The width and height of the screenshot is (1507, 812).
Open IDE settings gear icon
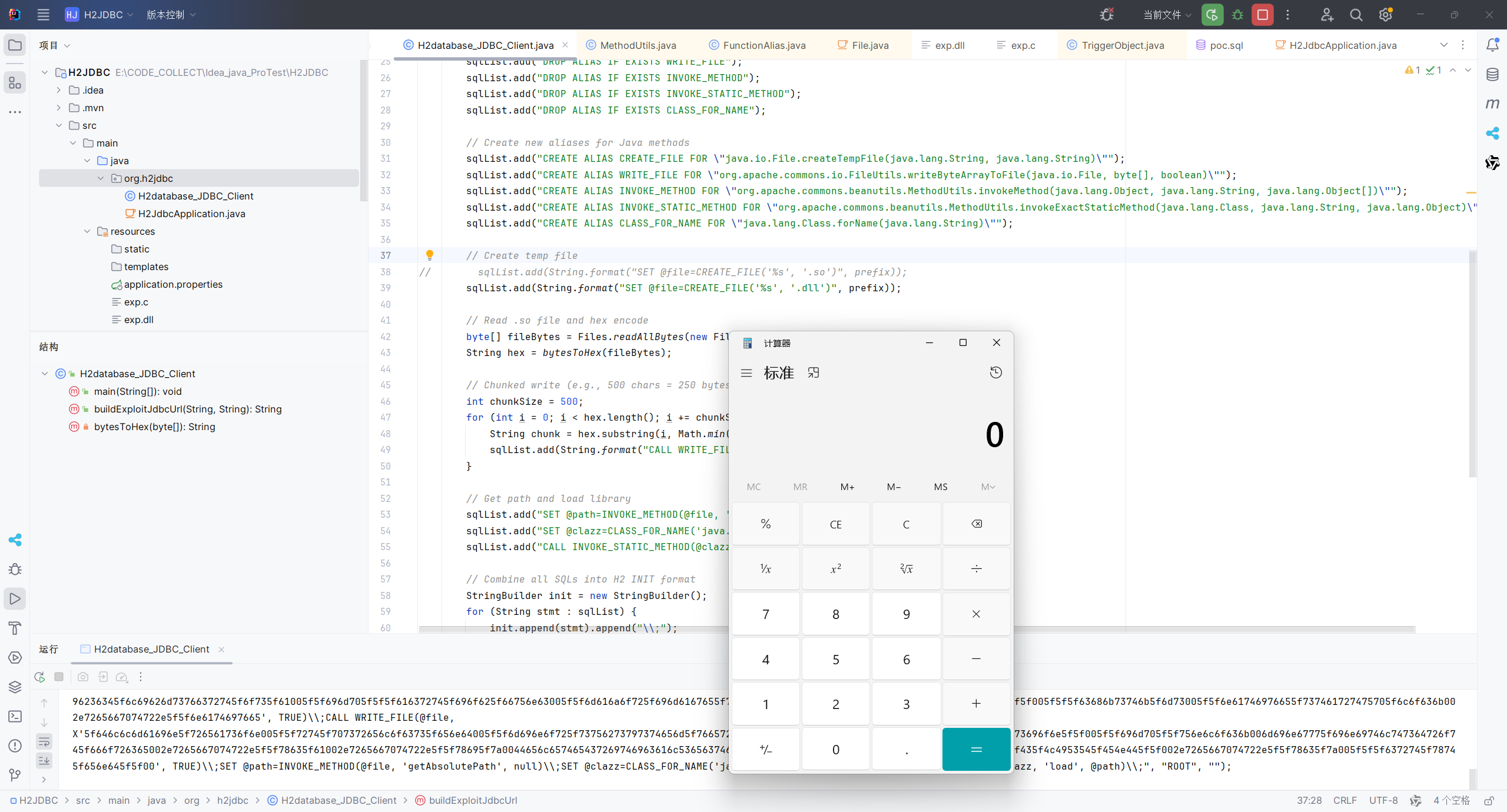coord(1386,15)
